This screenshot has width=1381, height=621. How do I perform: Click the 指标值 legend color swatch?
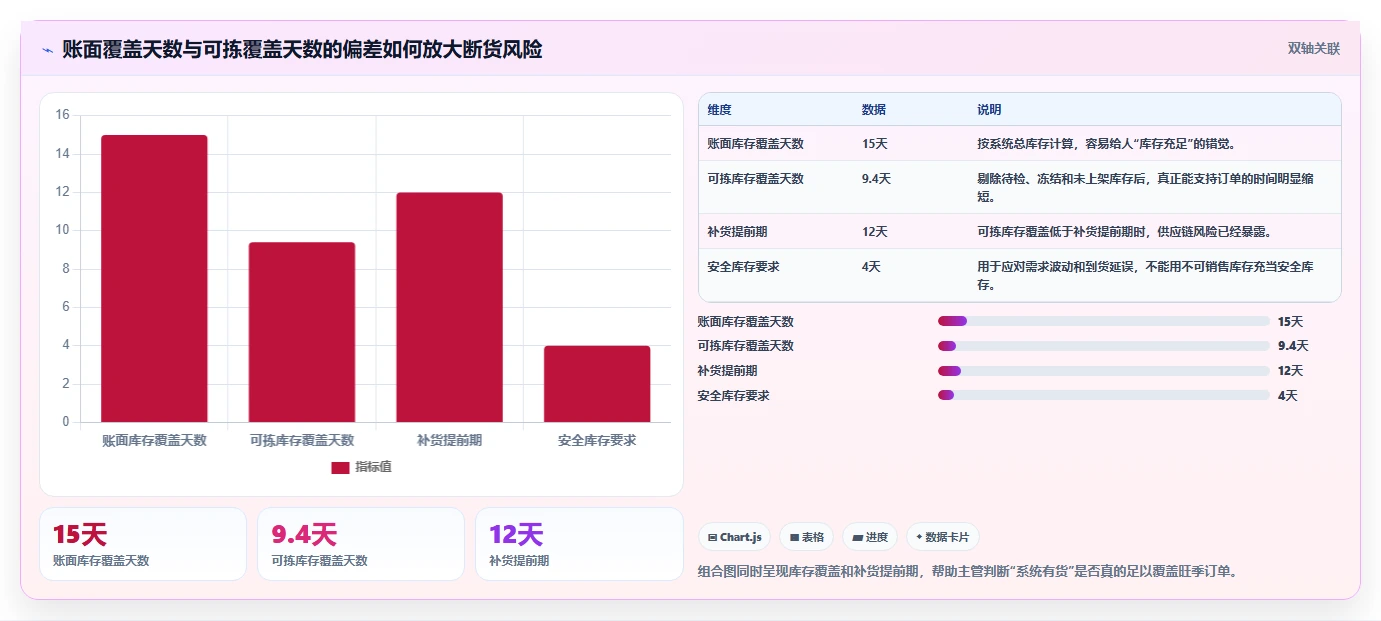[340, 467]
